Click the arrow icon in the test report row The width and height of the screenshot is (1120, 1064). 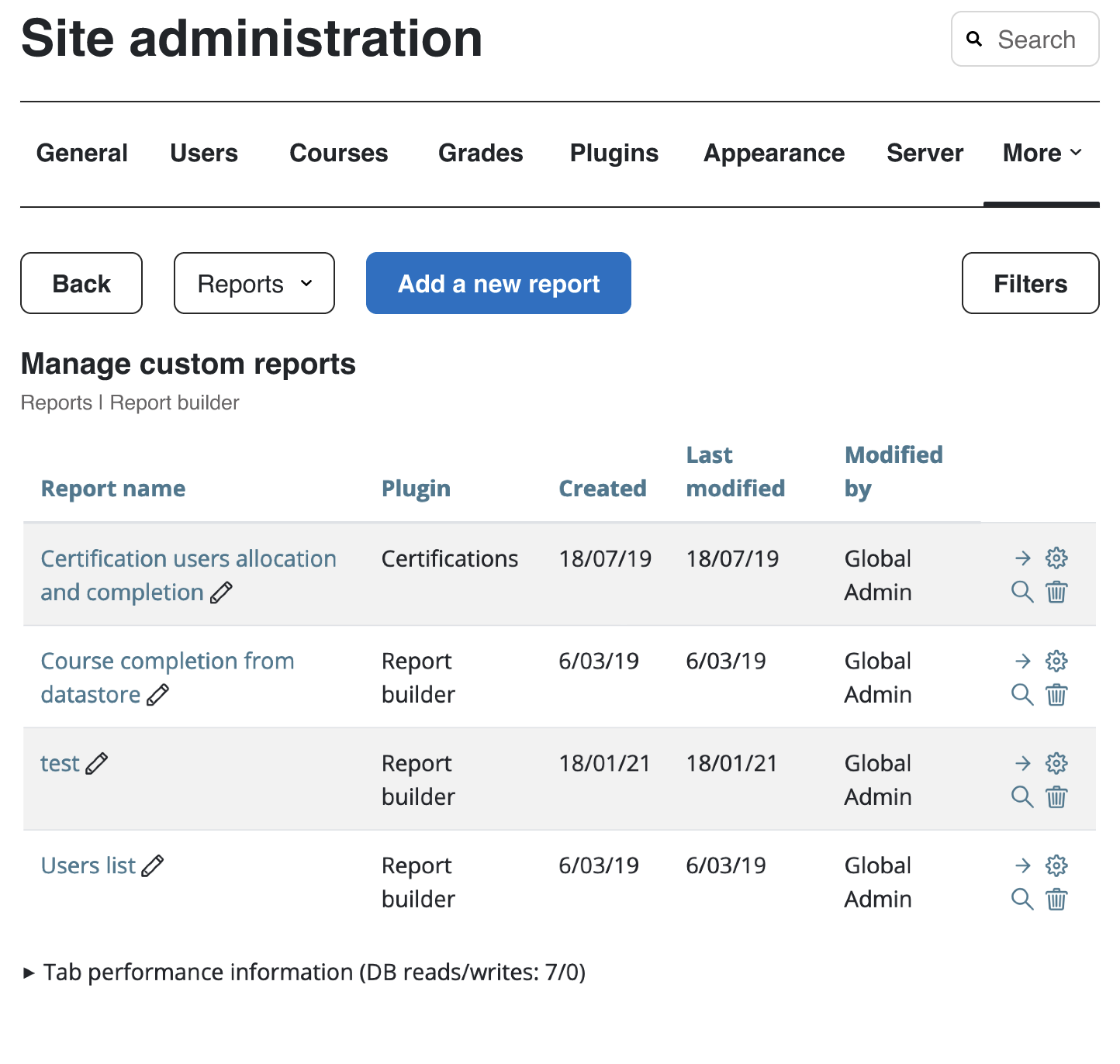1023,763
